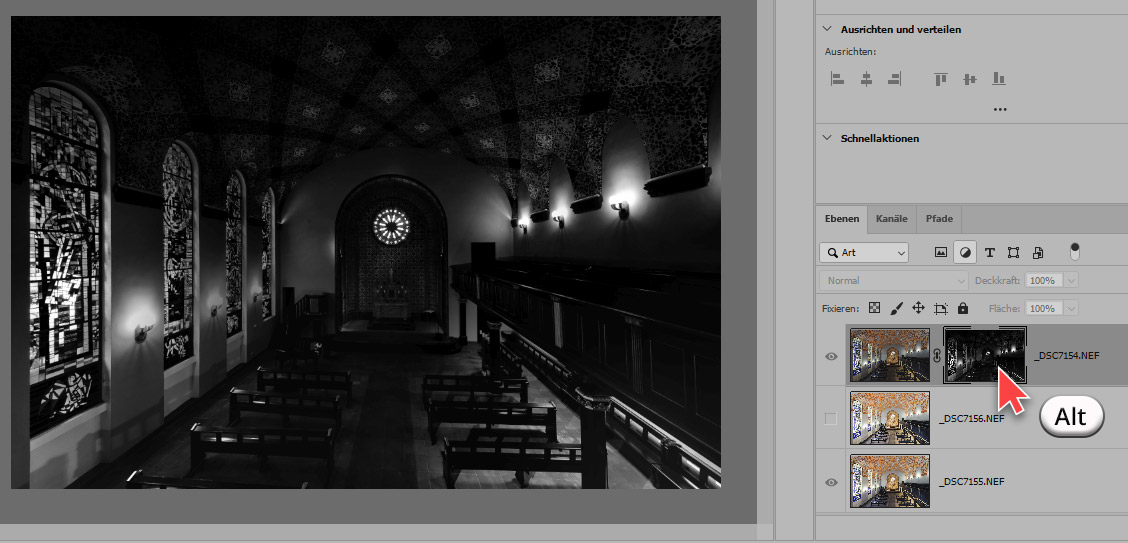
Task: Collapse the Schnellaktionen section
Action: (826, 138)
